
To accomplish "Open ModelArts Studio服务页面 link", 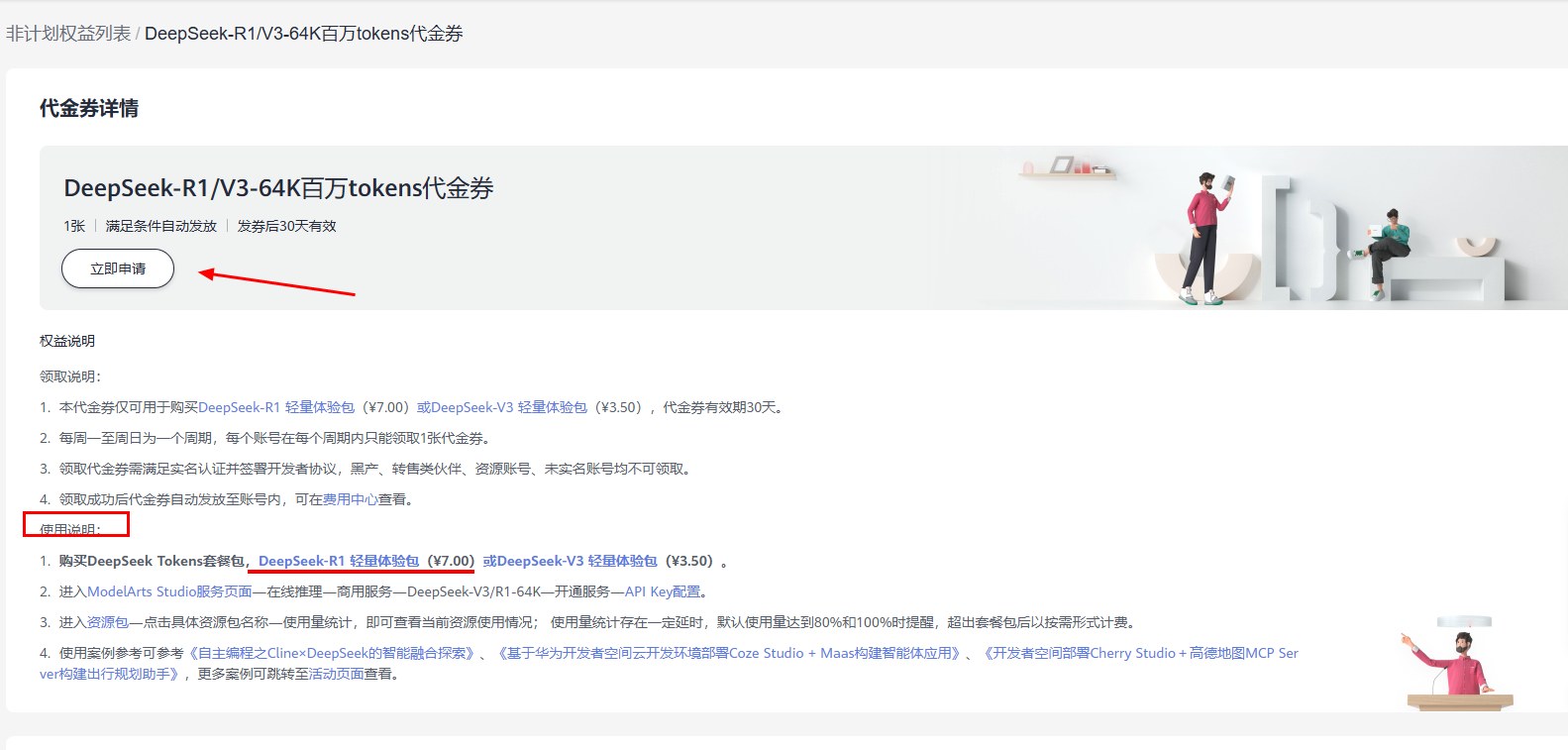I will click(x=169, y=591).
